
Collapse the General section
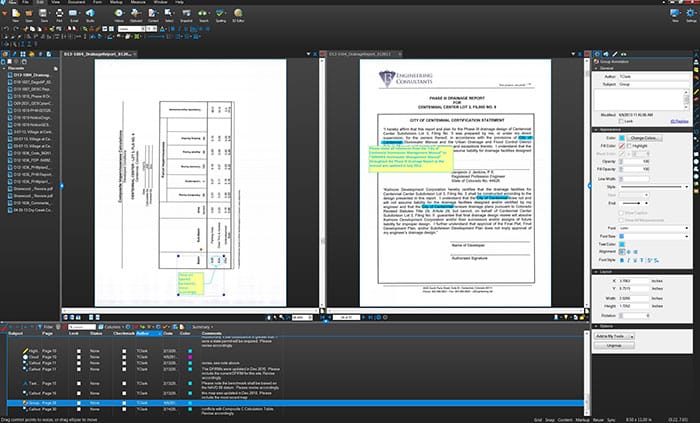tap(596, 68)
